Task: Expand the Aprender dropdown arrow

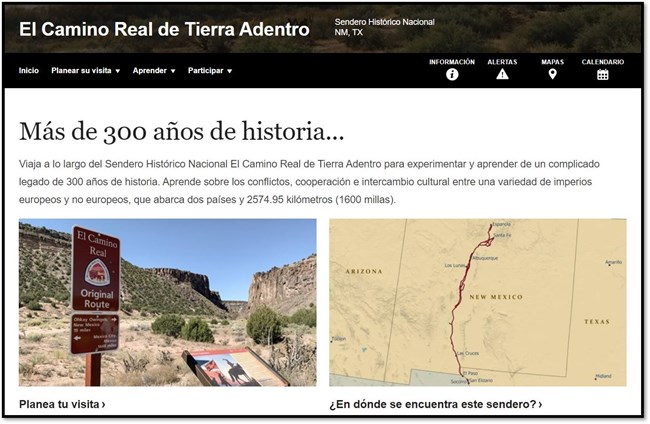Action: (173, 71)
